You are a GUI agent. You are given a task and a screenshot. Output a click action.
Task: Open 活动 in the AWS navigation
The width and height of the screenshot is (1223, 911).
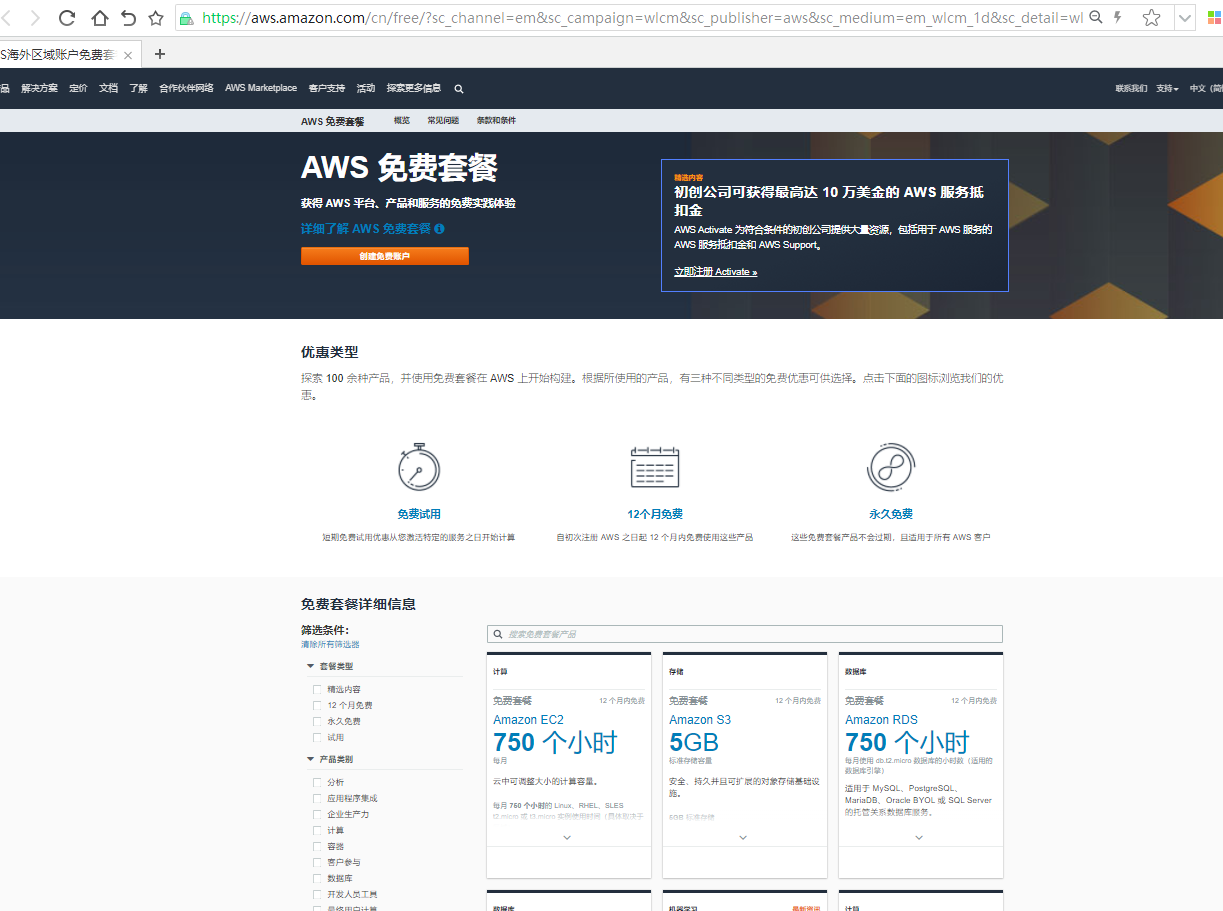[366, 88]
